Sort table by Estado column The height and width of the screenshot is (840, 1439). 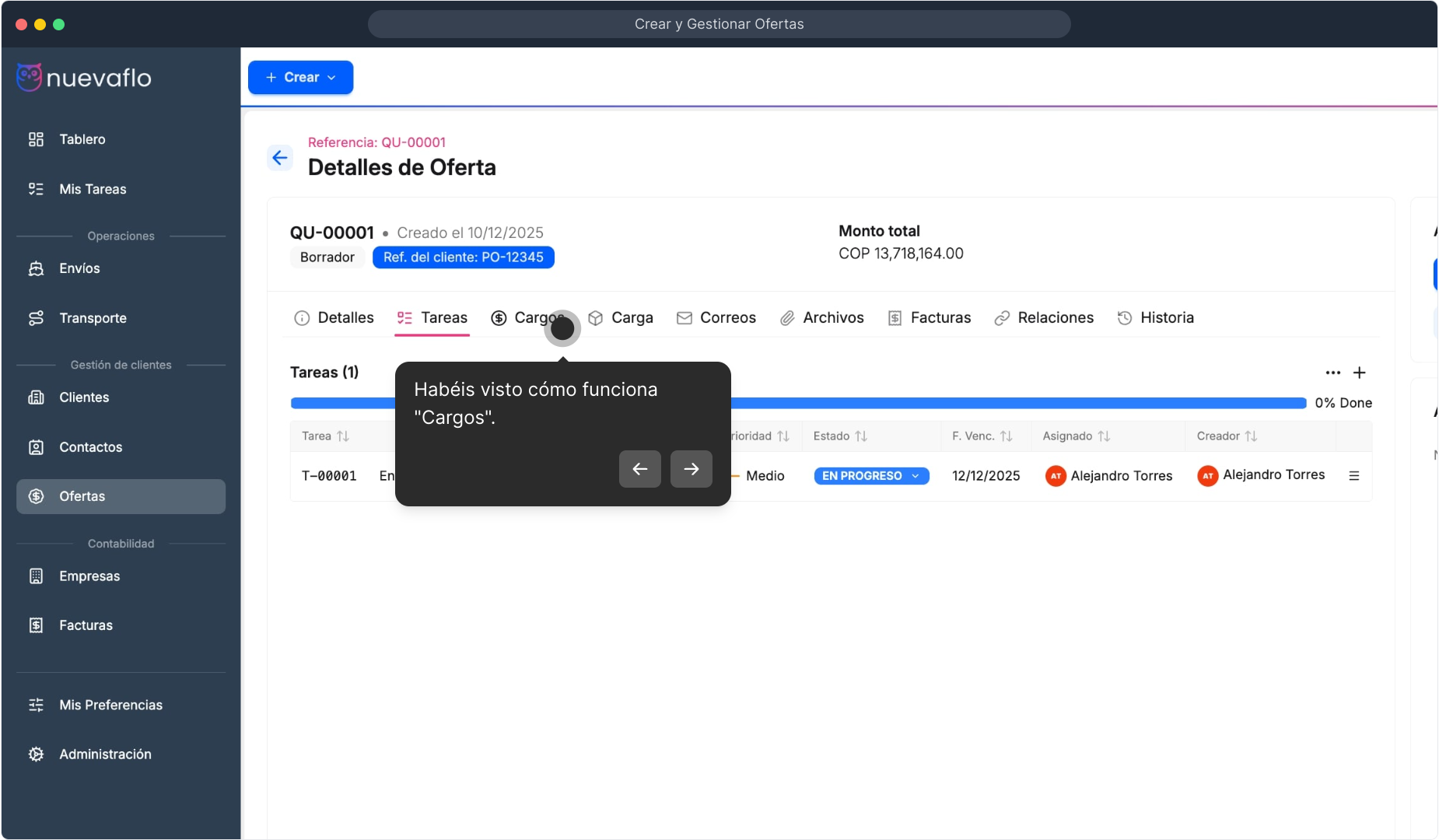click(860, 436)
